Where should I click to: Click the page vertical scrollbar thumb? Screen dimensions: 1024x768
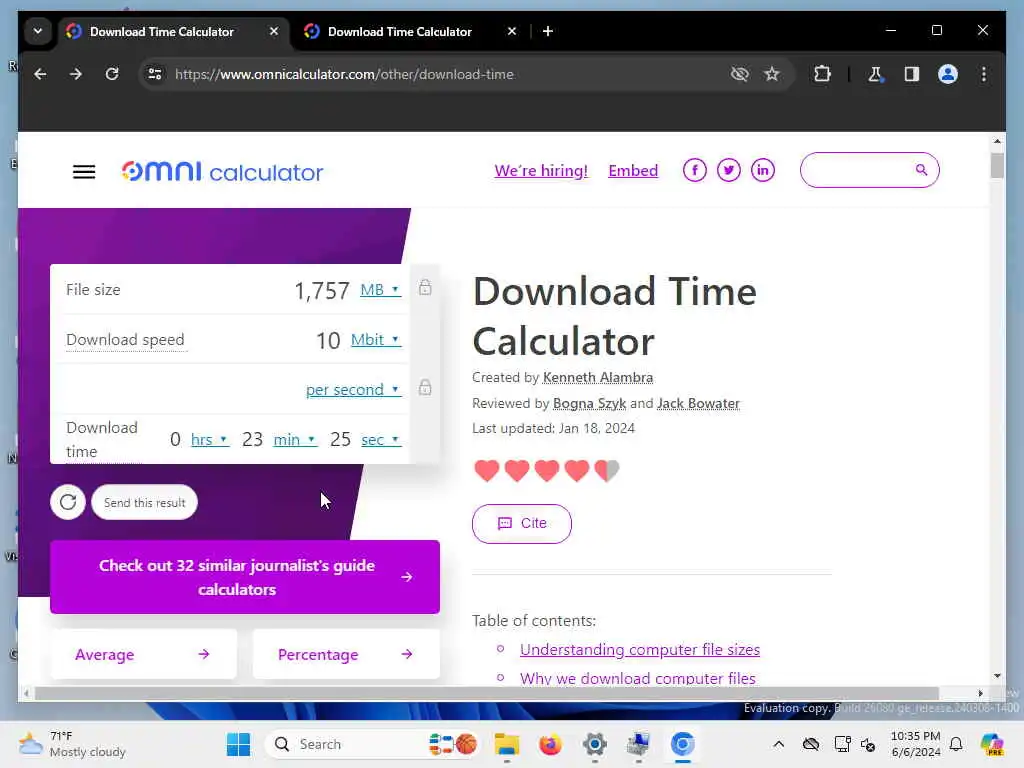[997, 165]
